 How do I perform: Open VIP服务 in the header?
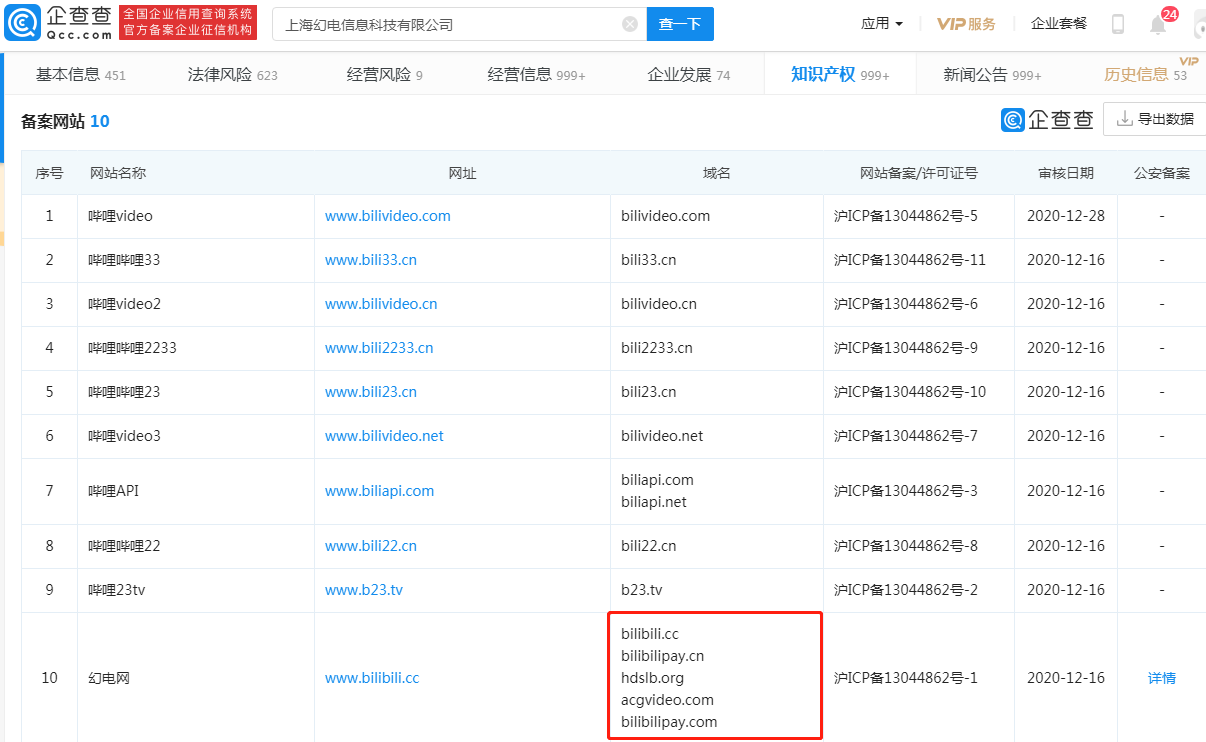click(x=966, y=24)
